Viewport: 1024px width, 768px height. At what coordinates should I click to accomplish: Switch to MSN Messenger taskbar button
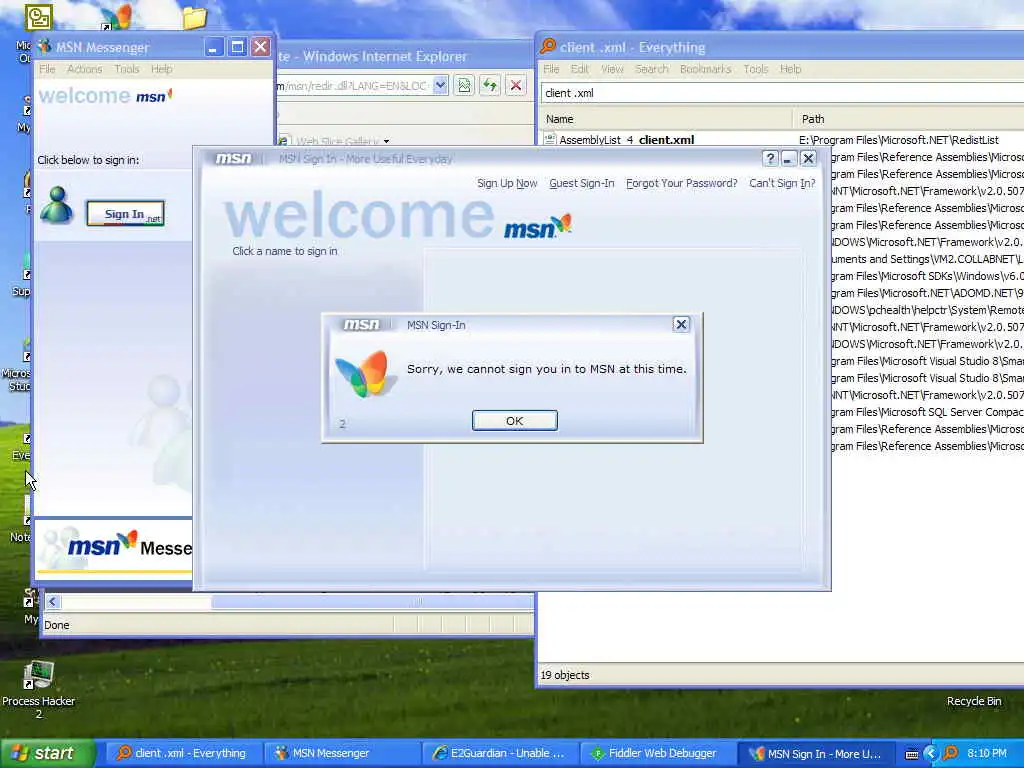pyautogui.click(x=340, y=753)
